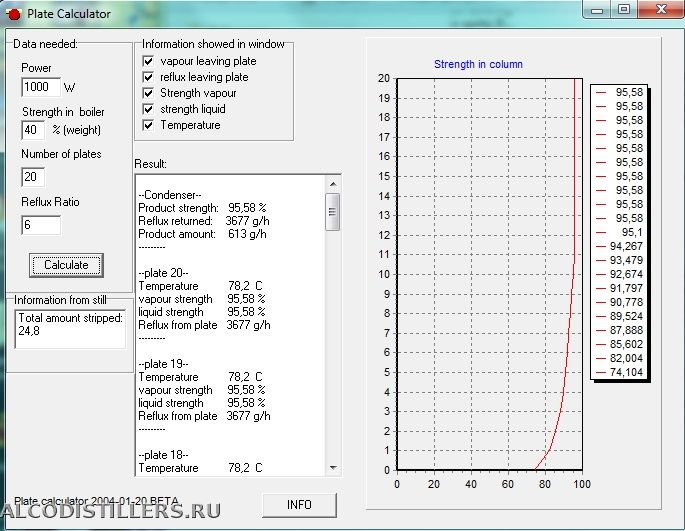Viewport: 685px width, 531px height.
Task: Toggle the reflux leaving plate checkbox
Action: 149,77
